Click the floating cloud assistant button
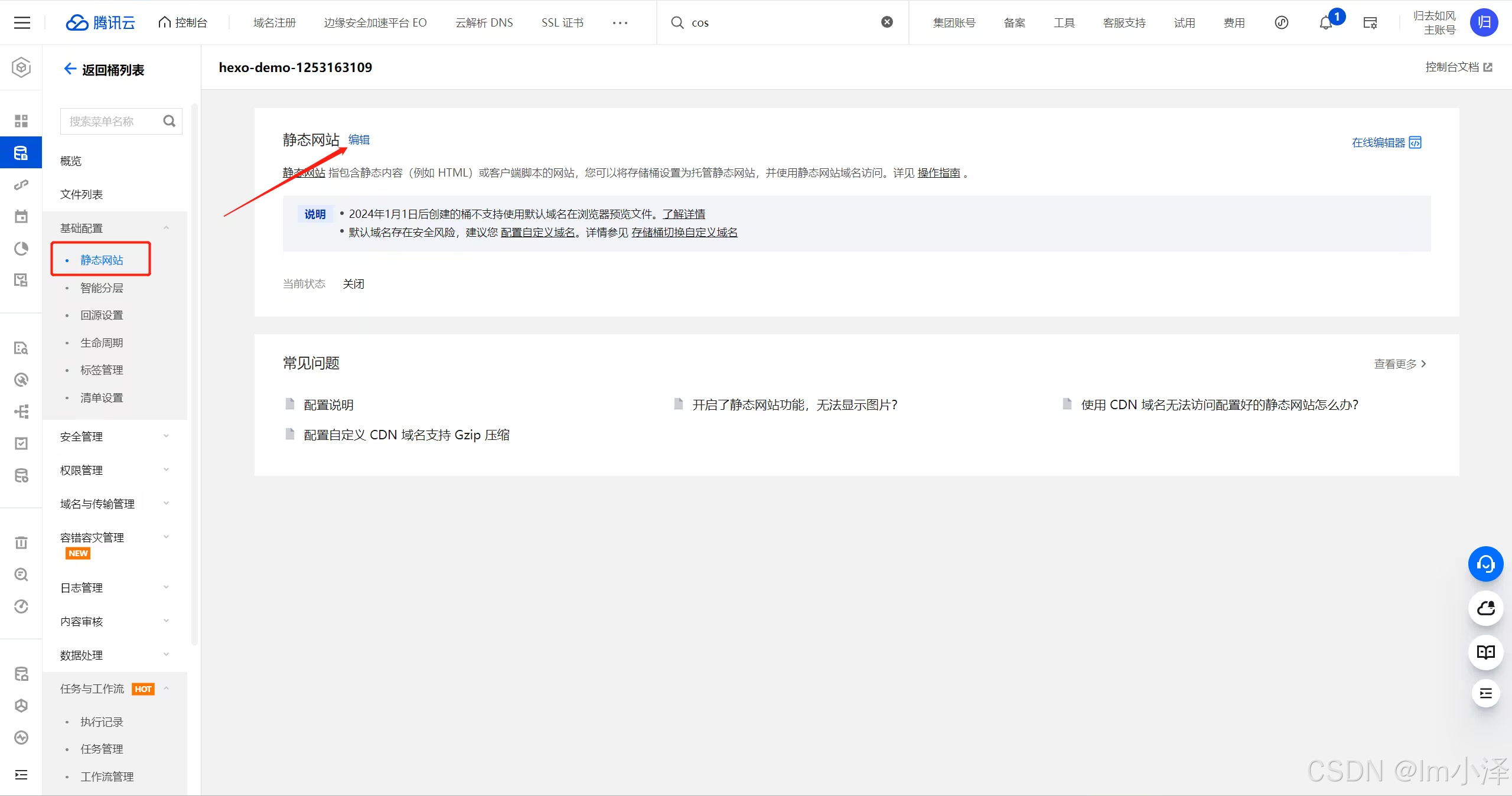This screenshot has width=1512, height=796. pyautogui.click(x=1485, y=608)
